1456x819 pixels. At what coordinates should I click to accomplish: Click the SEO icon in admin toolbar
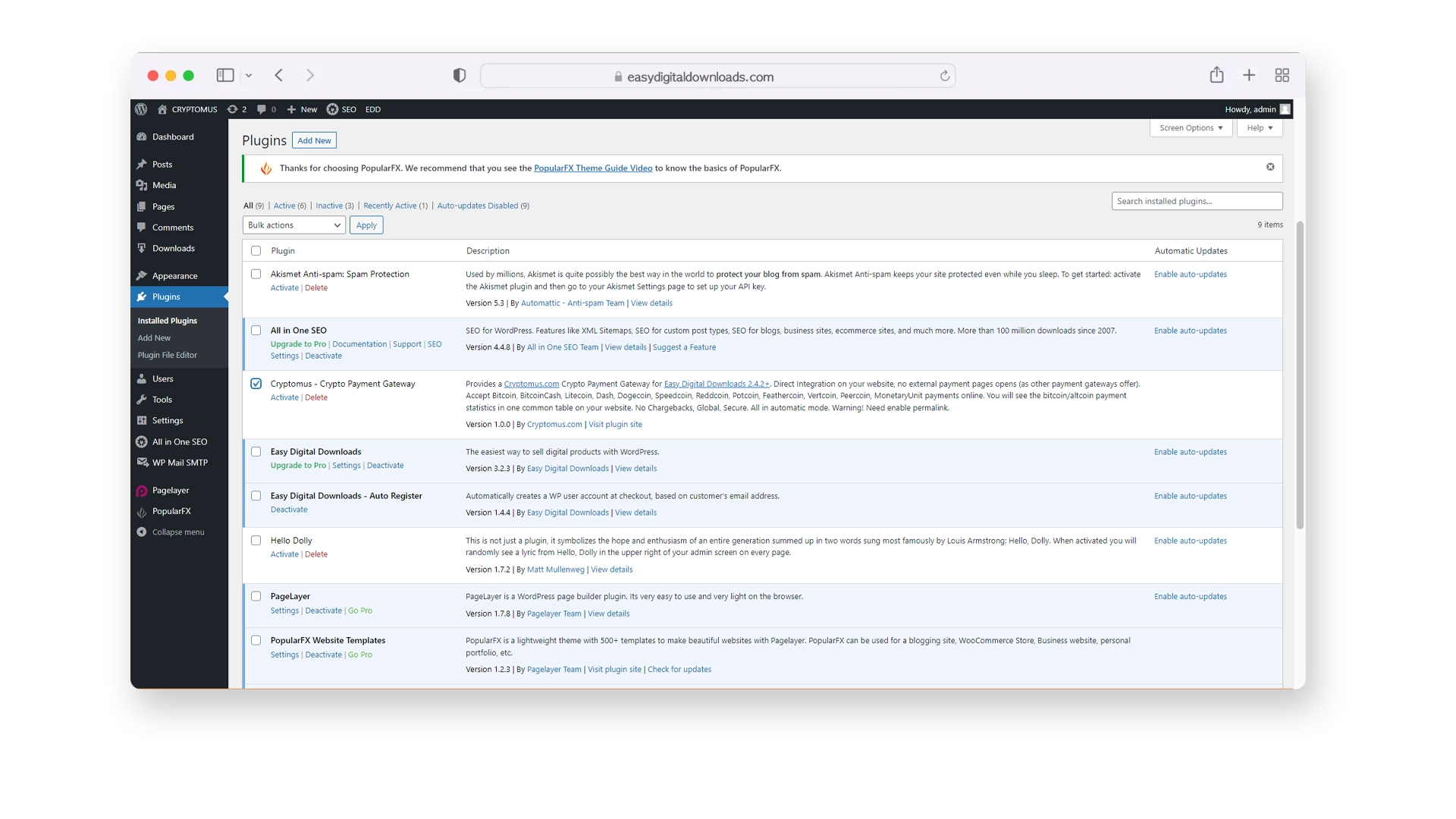(332, 109)
